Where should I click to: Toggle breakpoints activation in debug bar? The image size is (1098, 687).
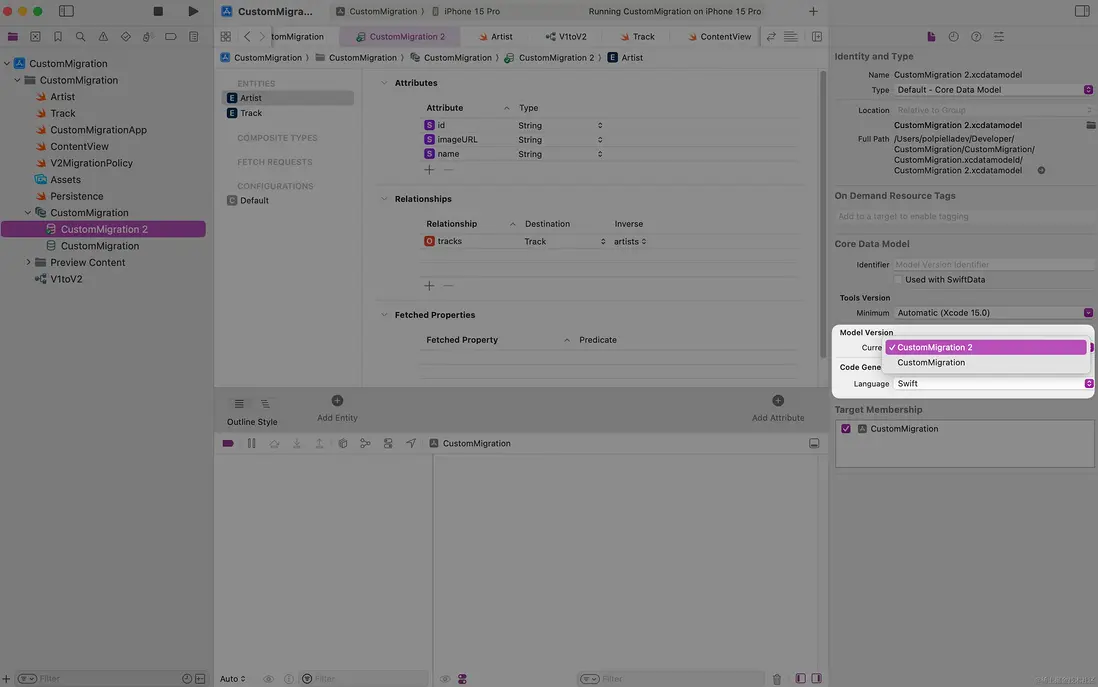pos(228,443)
